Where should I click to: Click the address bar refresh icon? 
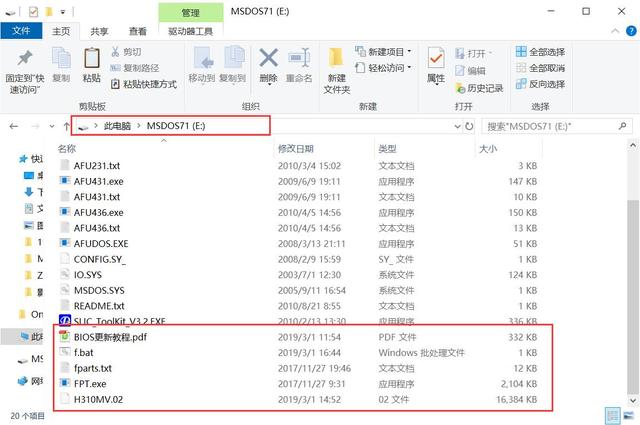469,126
